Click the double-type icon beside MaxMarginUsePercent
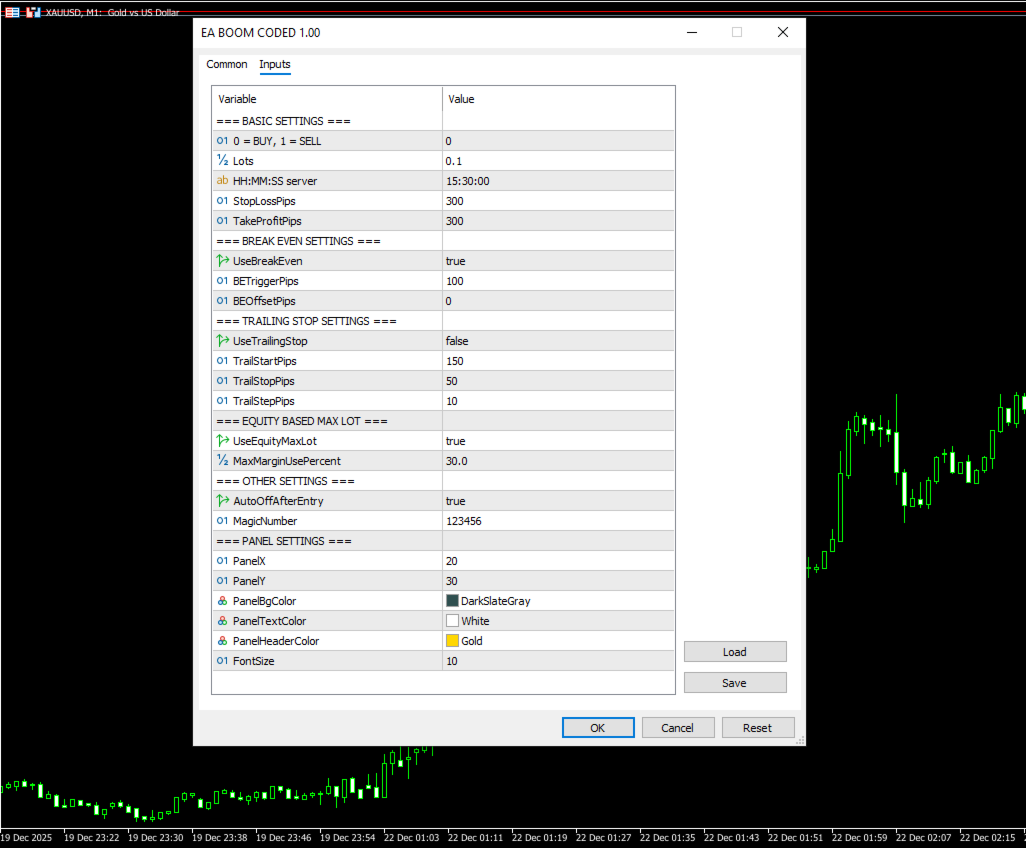The image size is (1026, 848). click(x=222, y=460)
